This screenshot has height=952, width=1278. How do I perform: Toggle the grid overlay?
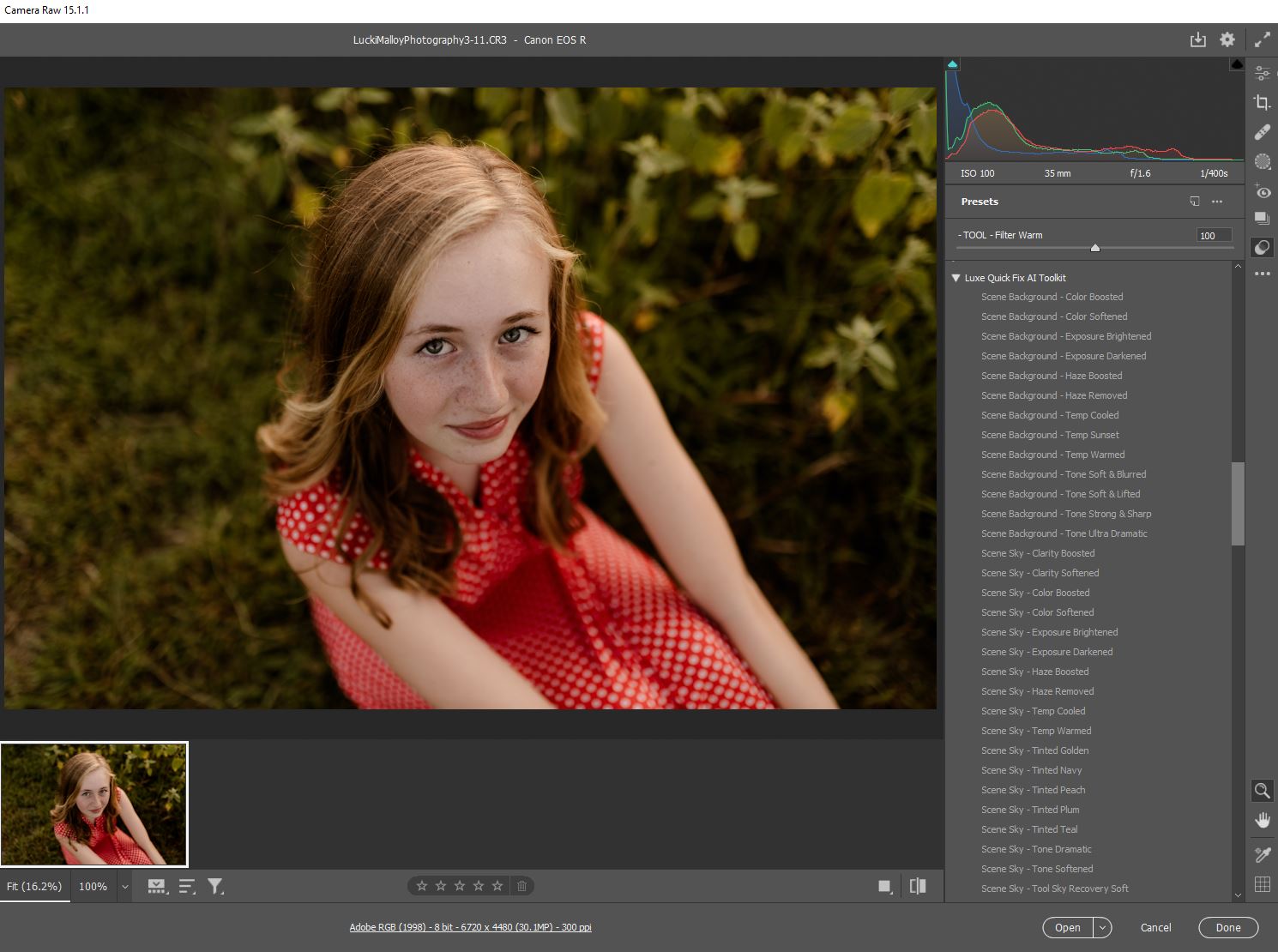1262,884
